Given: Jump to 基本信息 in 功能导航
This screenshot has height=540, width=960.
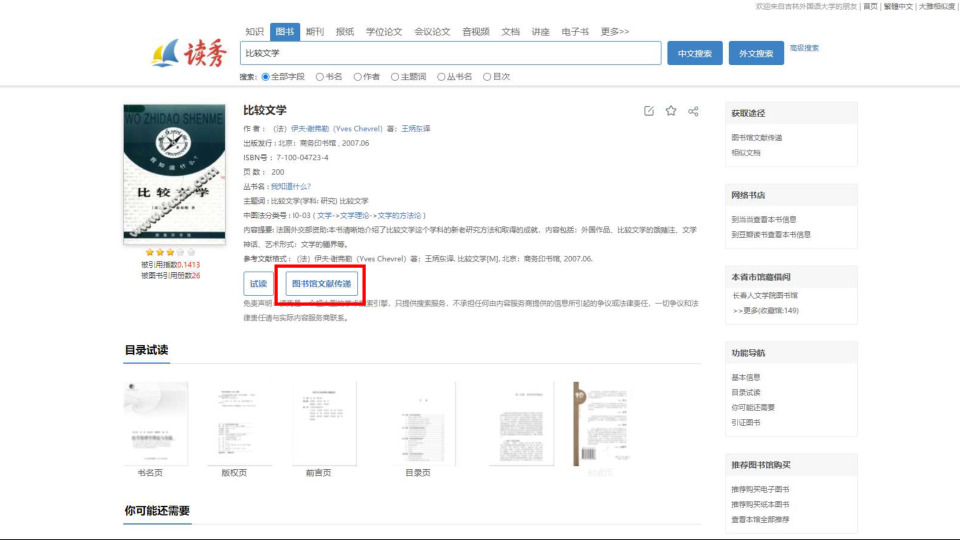Looking at the screenshot, I should pos(746,377).
